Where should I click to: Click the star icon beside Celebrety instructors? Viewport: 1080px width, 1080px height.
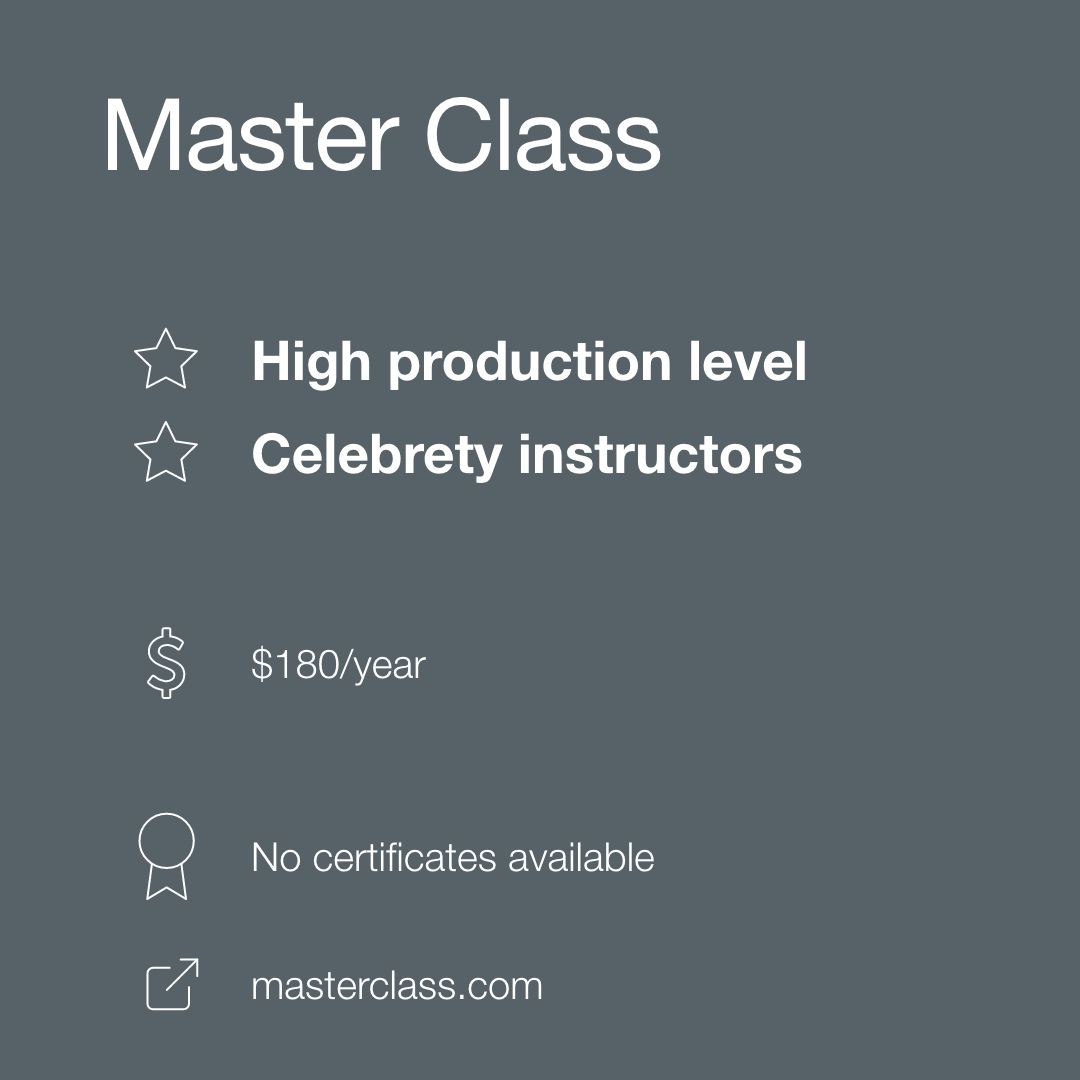[166, 453]
